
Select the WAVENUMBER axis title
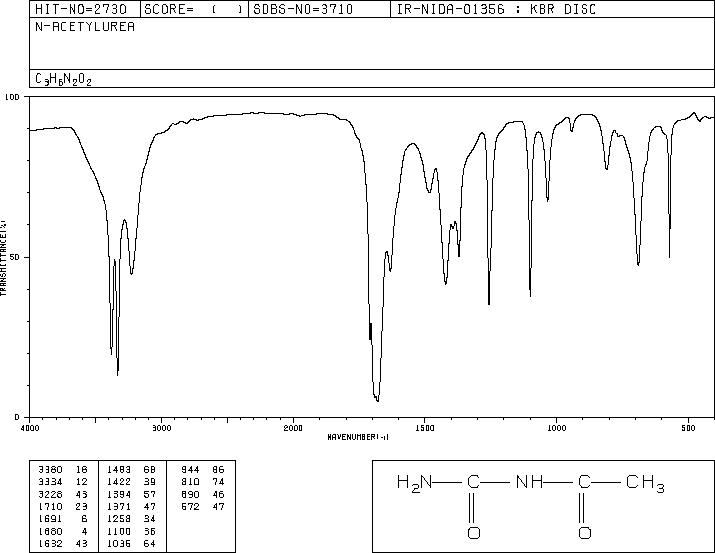pos(358,437)
